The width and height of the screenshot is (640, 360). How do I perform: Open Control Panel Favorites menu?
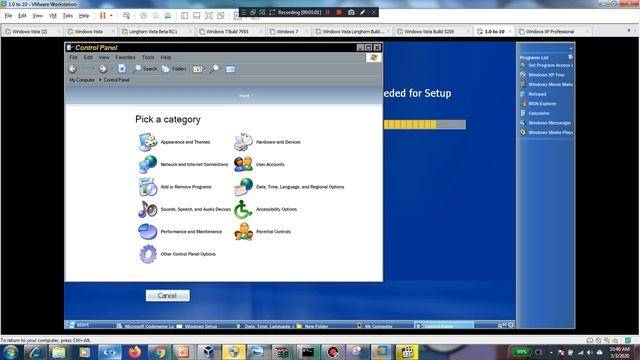125,58
